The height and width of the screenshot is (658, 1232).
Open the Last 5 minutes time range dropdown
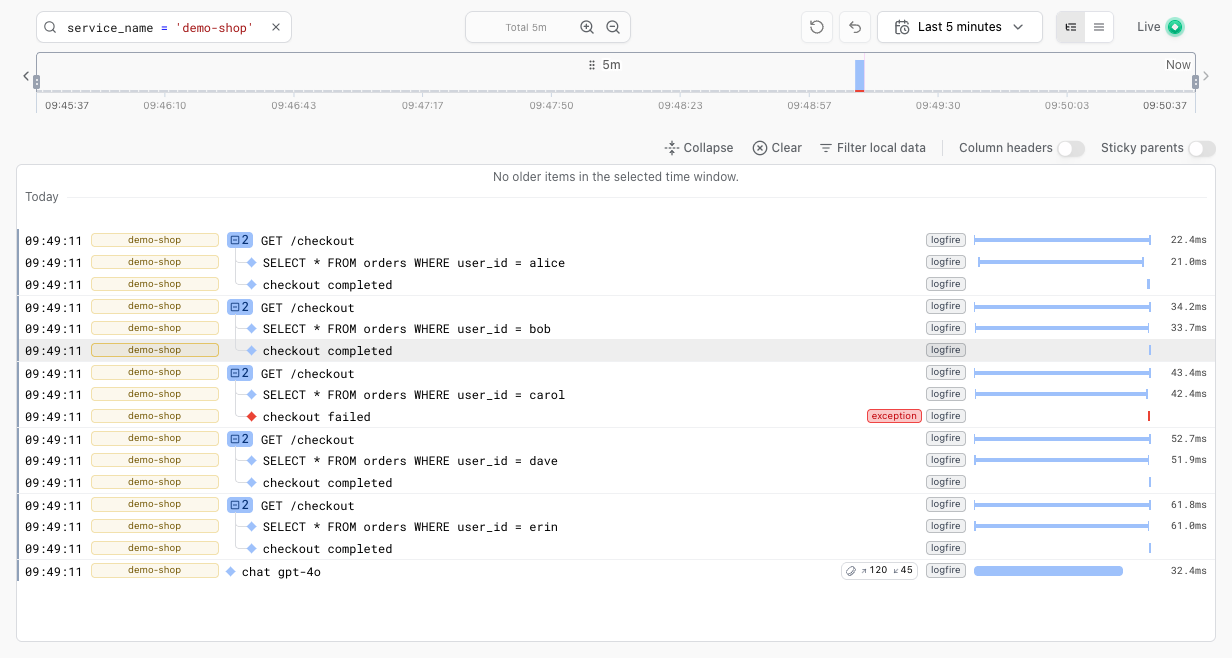[960, 27]
